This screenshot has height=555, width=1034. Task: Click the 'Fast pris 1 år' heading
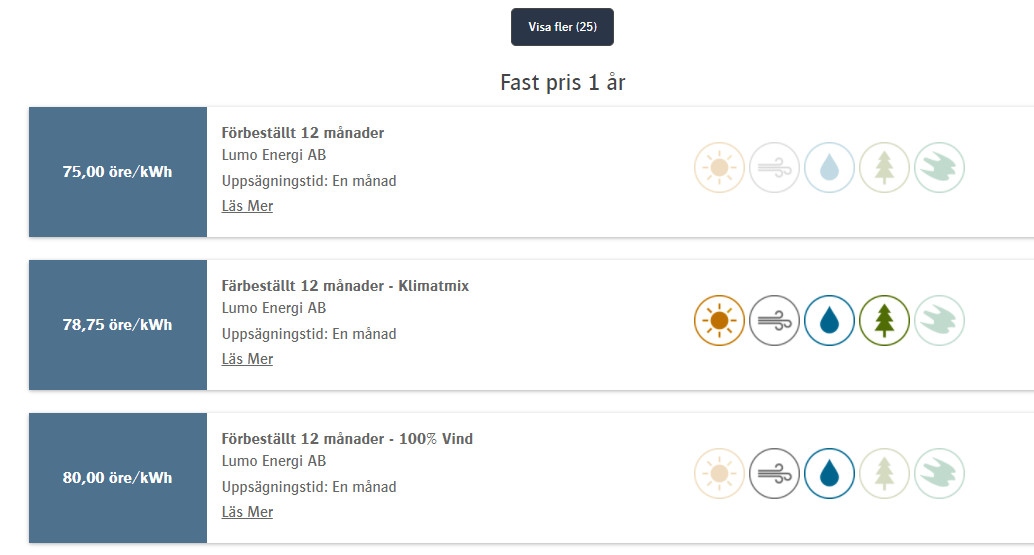(x=562, y=83)
